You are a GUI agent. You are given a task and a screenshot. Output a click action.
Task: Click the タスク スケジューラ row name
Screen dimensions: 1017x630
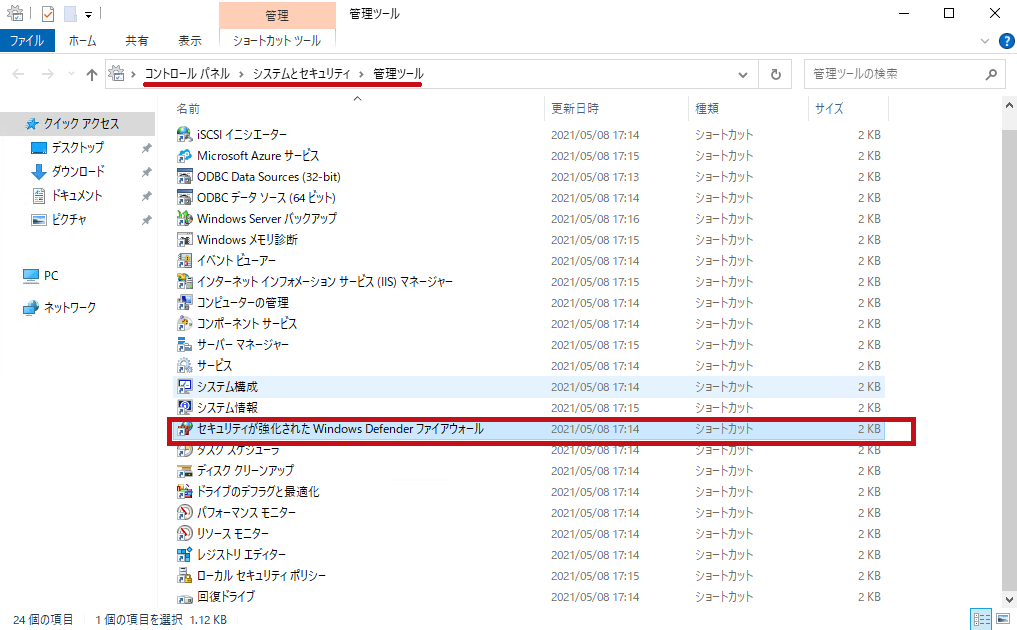pyautogui.click(x=239, y=450)
